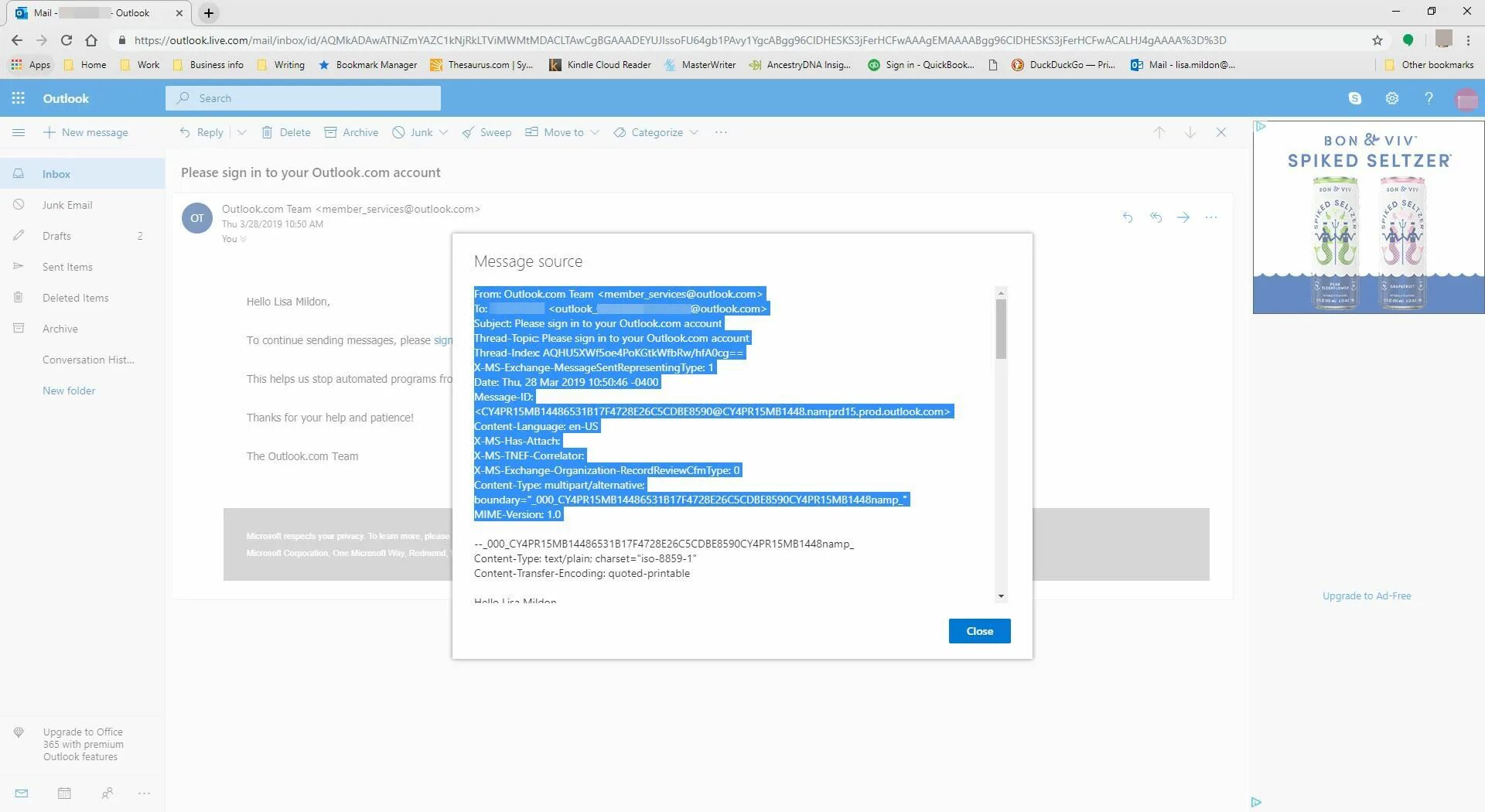Open Outlook settings gear
1485x812 pixels.
tap(1392, 98)
